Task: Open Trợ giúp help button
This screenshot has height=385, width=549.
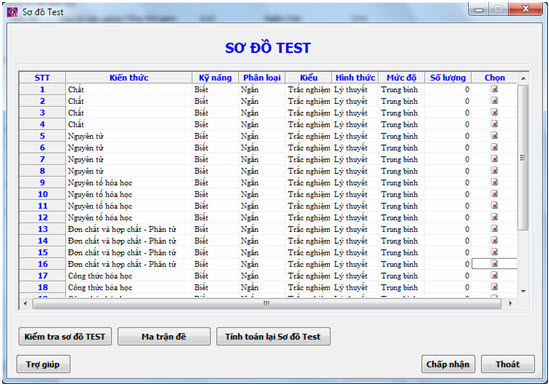Action: click(x=43, y=364)
